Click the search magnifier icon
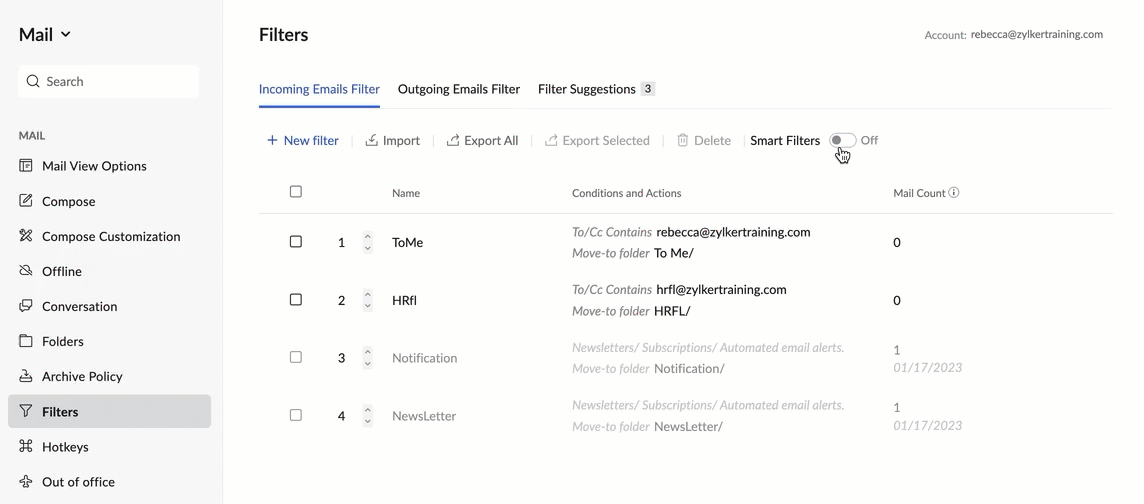 pyautogui.click(x=32, y=81)
